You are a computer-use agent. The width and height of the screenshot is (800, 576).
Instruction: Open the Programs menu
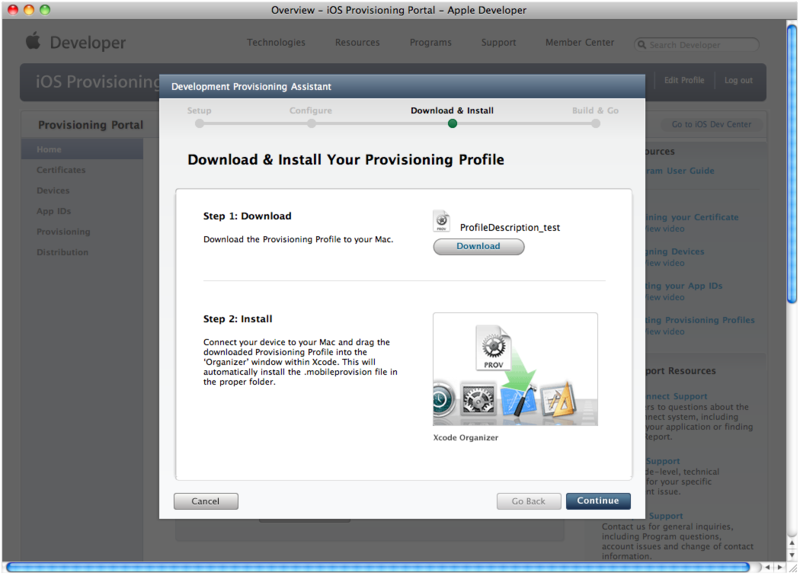point(431,42)
